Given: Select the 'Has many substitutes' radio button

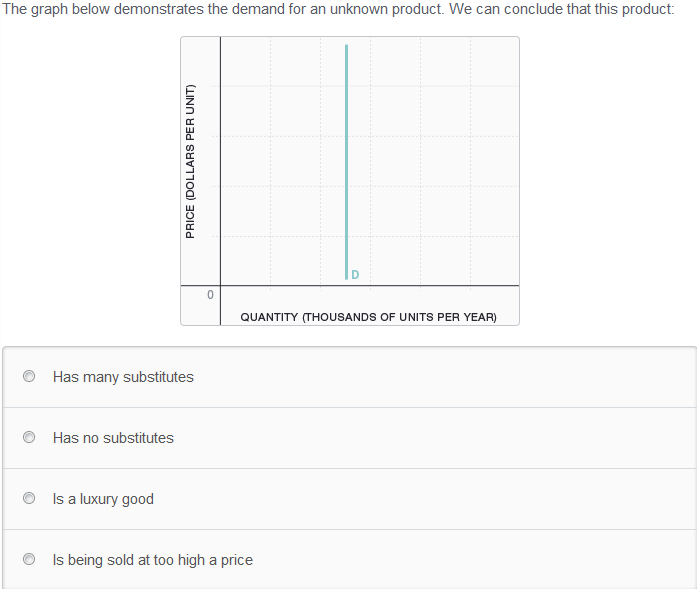Looking at the screenshot, I should [29, 377].
